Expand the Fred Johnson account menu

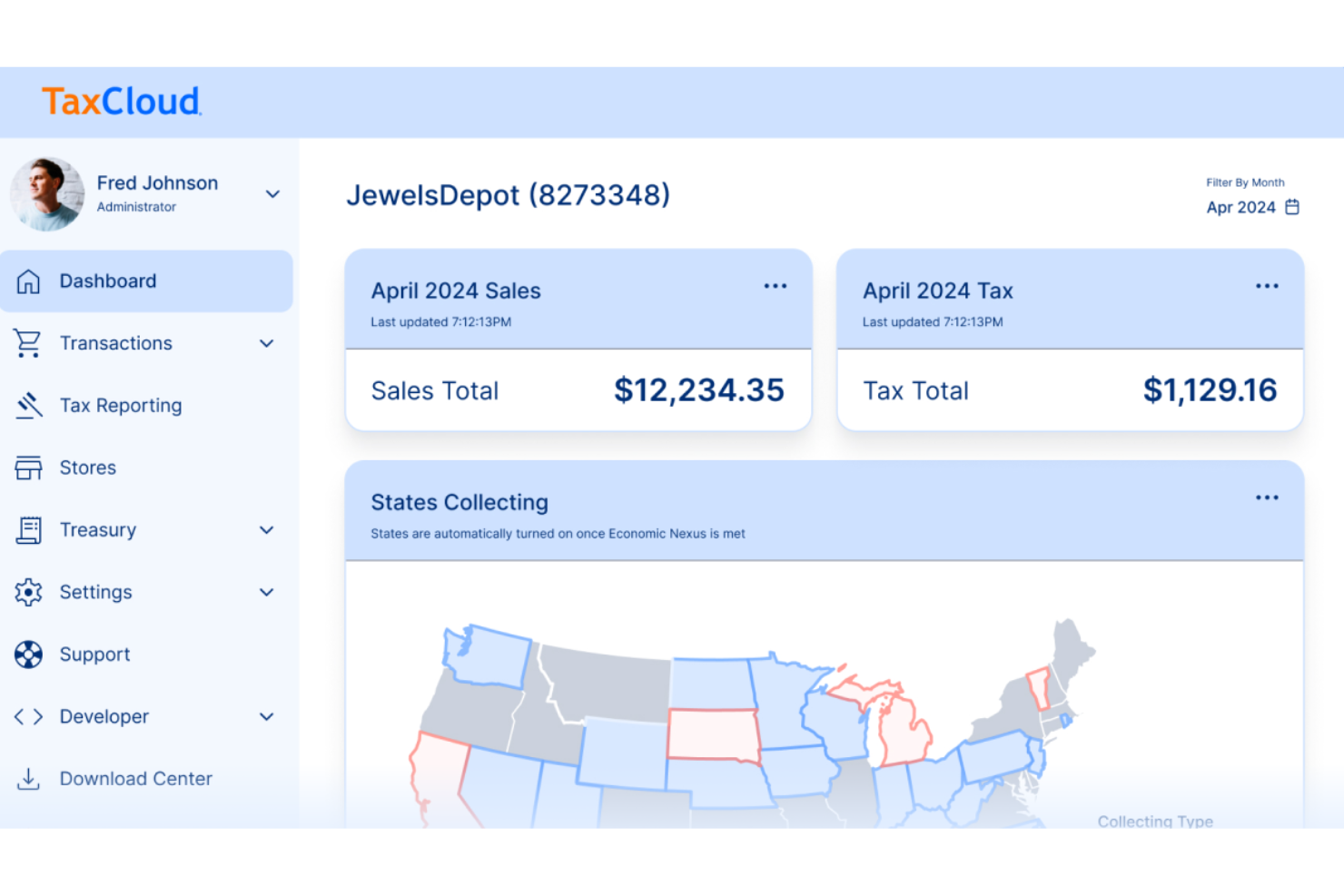(272, 193)
